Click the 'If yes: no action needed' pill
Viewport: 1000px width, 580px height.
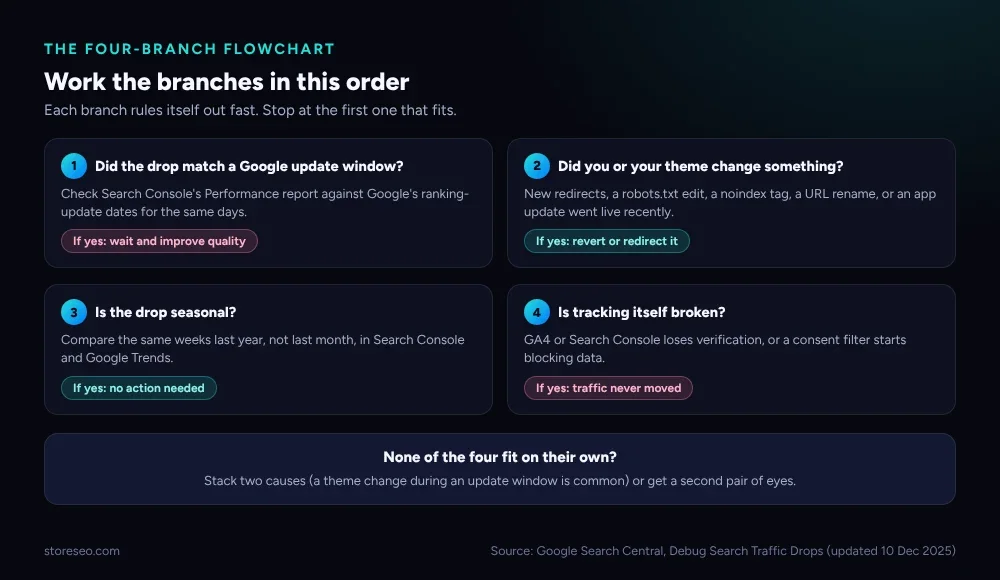coord(139,388)
